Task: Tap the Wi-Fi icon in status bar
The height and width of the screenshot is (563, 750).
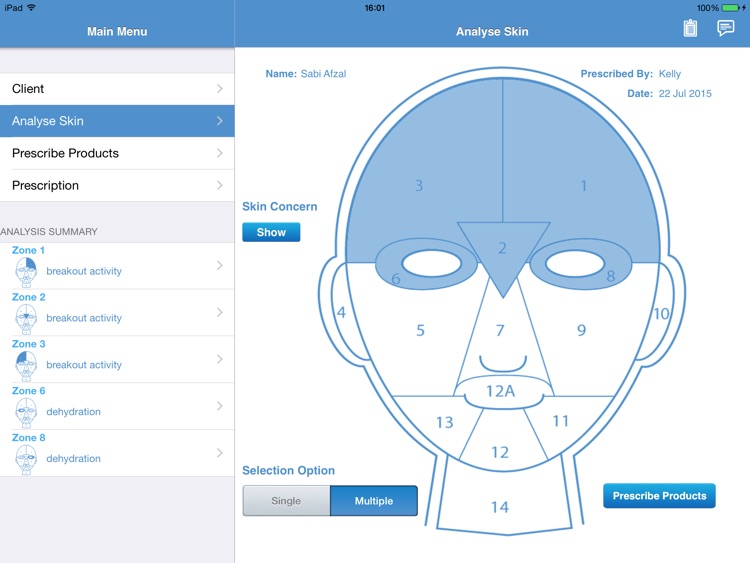Action: point(31,7)
